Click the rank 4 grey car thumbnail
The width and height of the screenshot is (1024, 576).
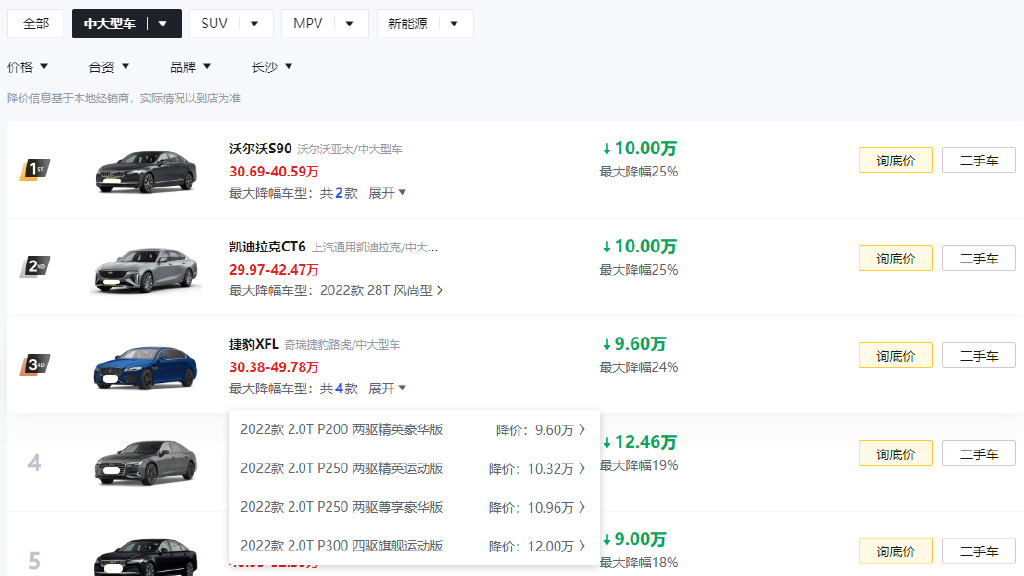point(146,463)
